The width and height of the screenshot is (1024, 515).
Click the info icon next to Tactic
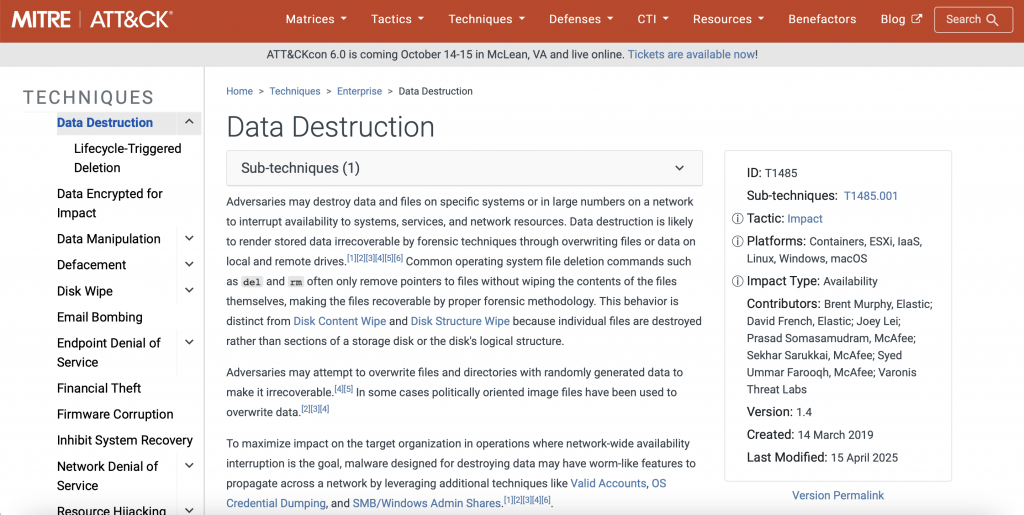point(737,219)
